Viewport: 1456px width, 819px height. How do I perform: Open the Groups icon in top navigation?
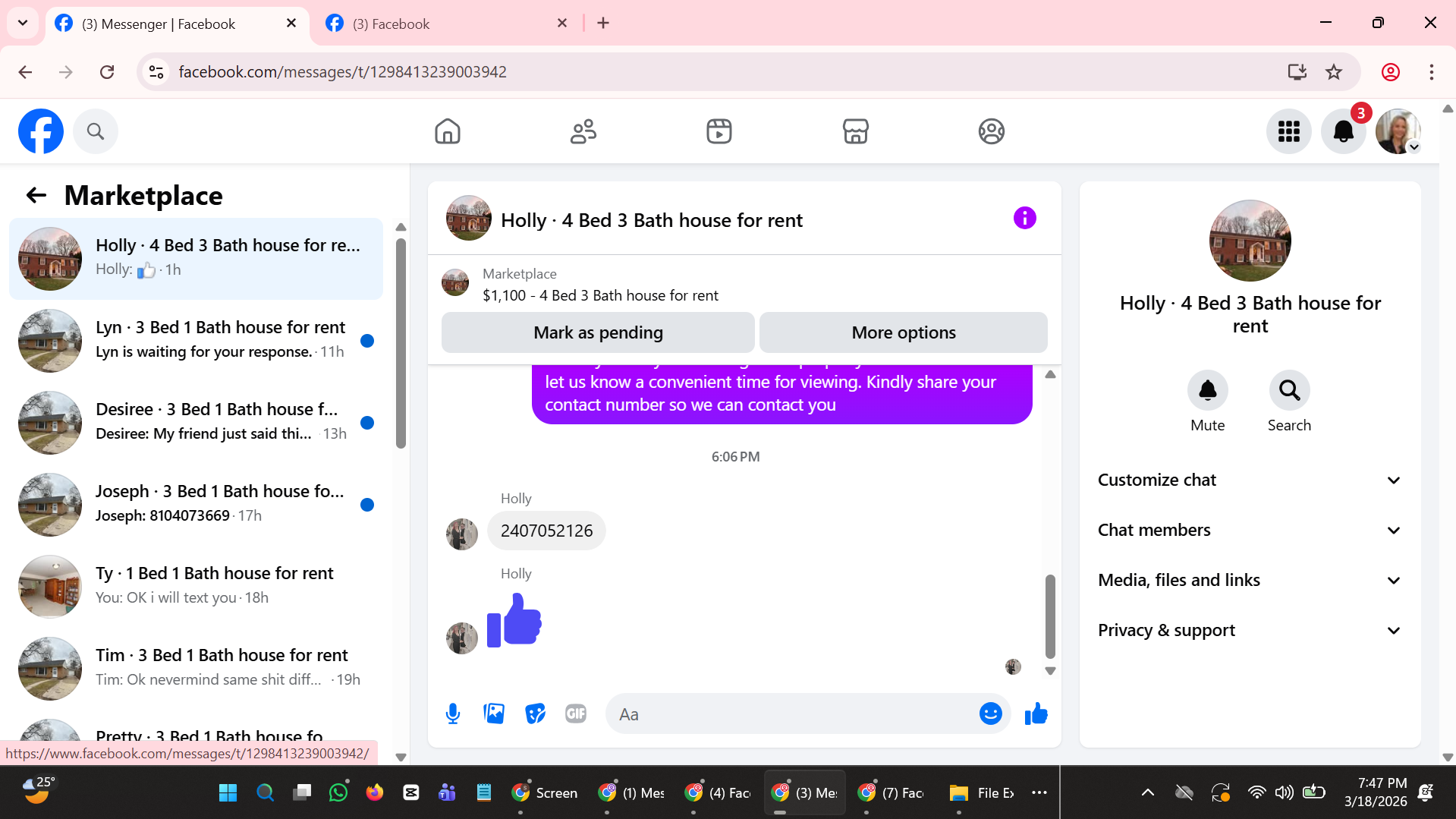[991, 131]
